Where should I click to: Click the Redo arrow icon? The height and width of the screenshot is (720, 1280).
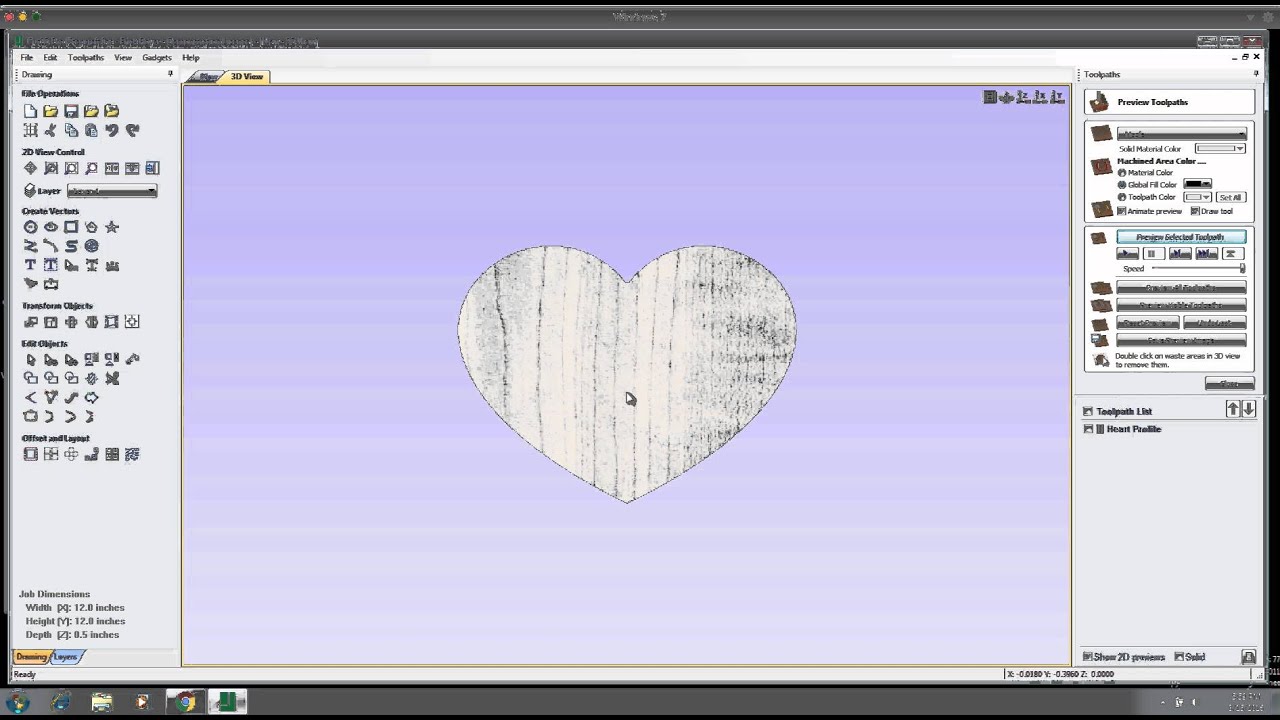(x=132, y=130)
